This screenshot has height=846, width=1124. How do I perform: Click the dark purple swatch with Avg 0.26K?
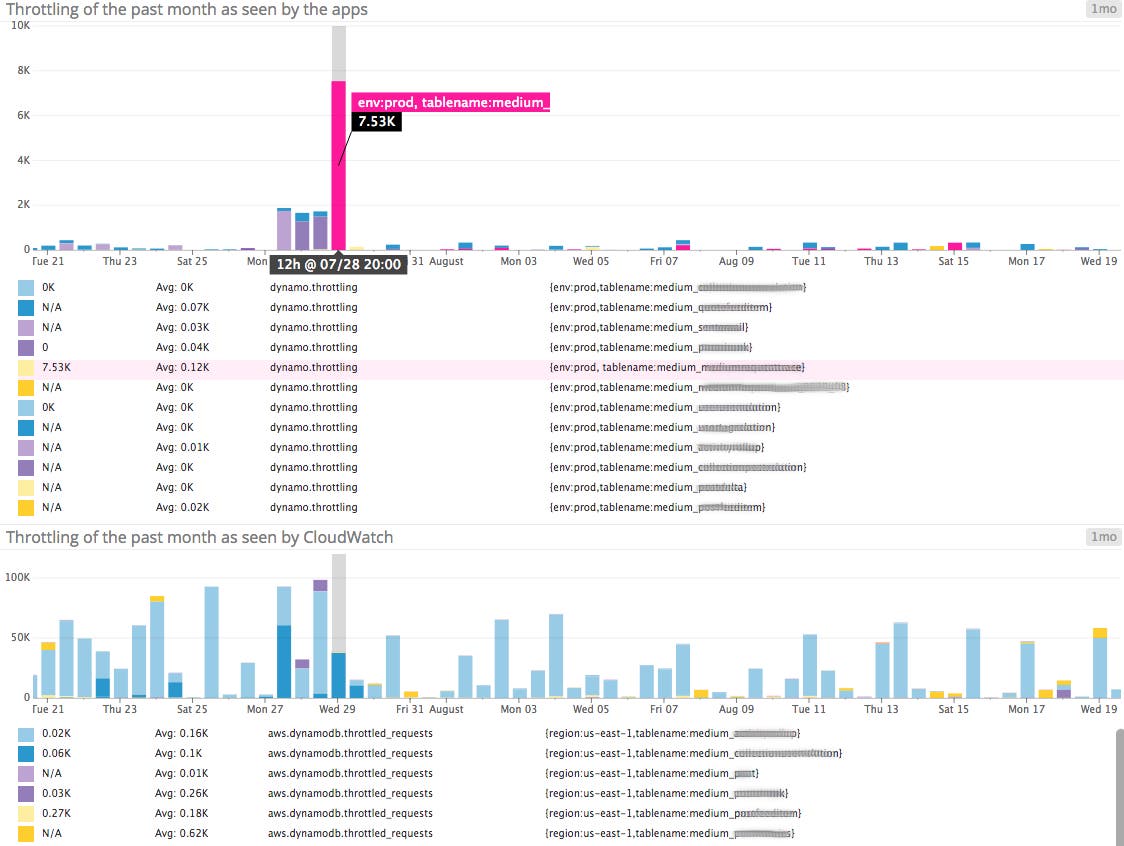pyautogui.click(x=26, y=793)
